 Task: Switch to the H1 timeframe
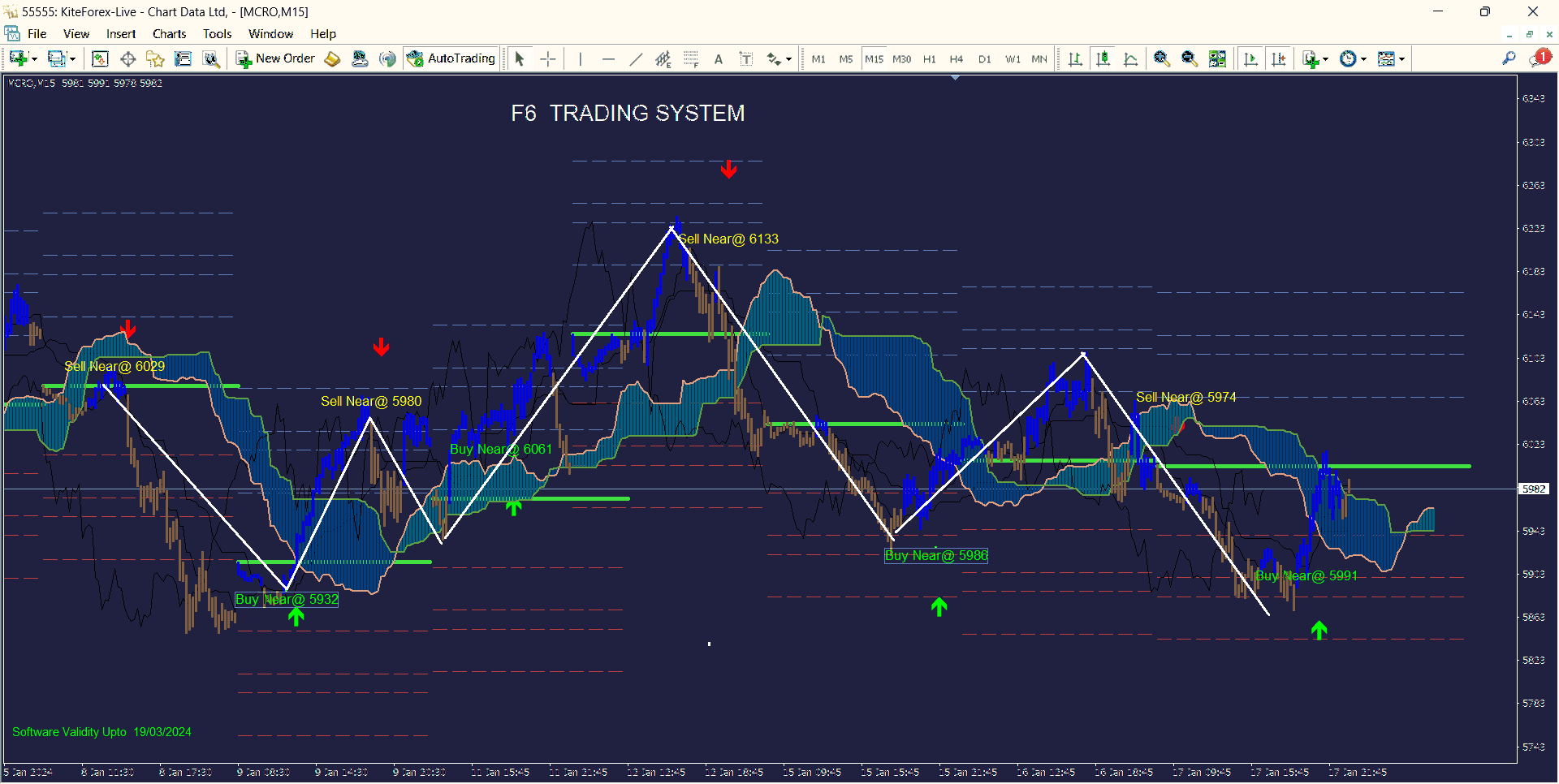(929, 59)
